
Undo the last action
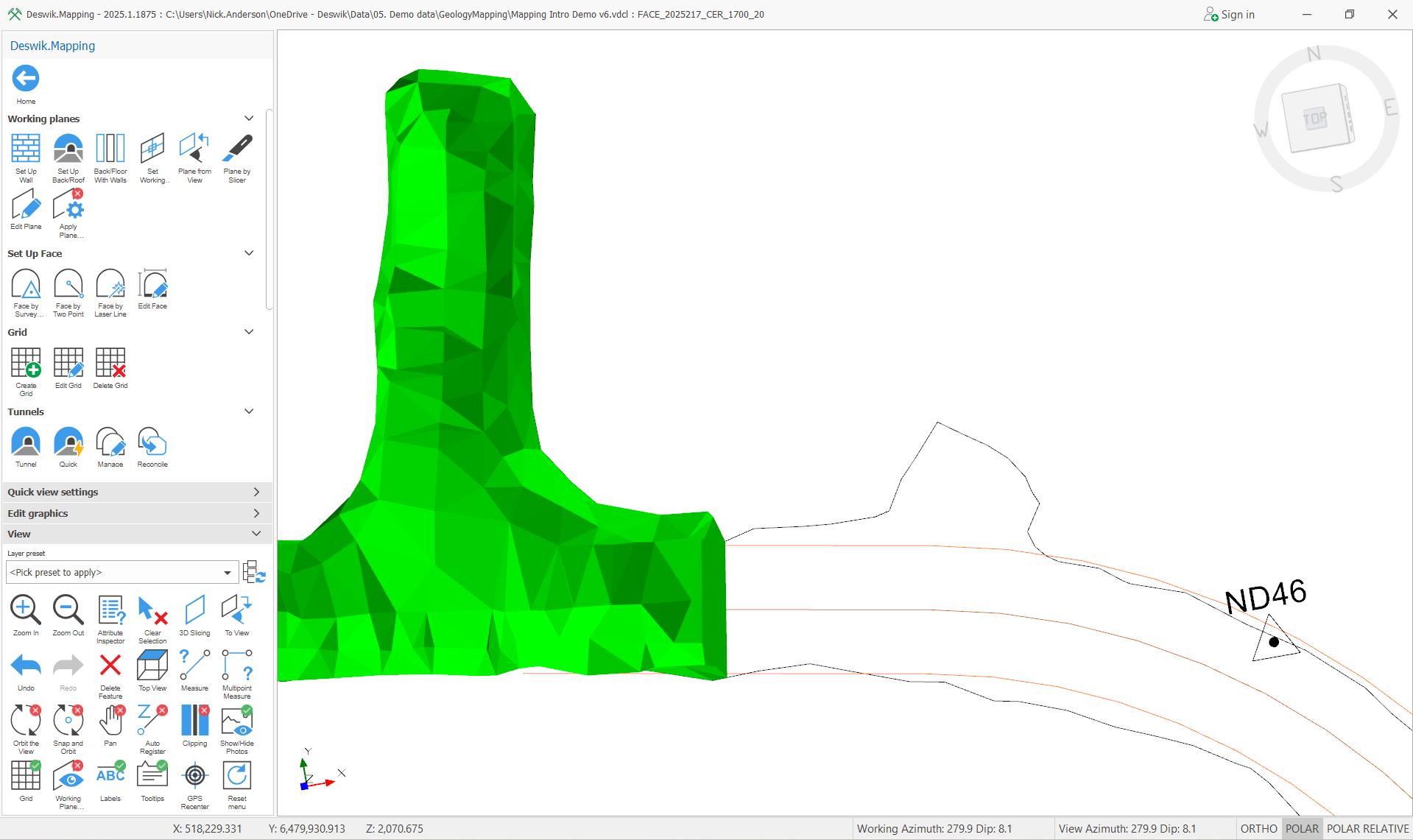[x=26, y=671]
